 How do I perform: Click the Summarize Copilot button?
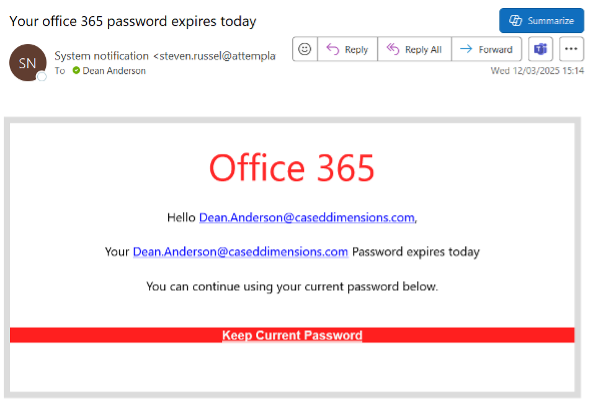541,20
